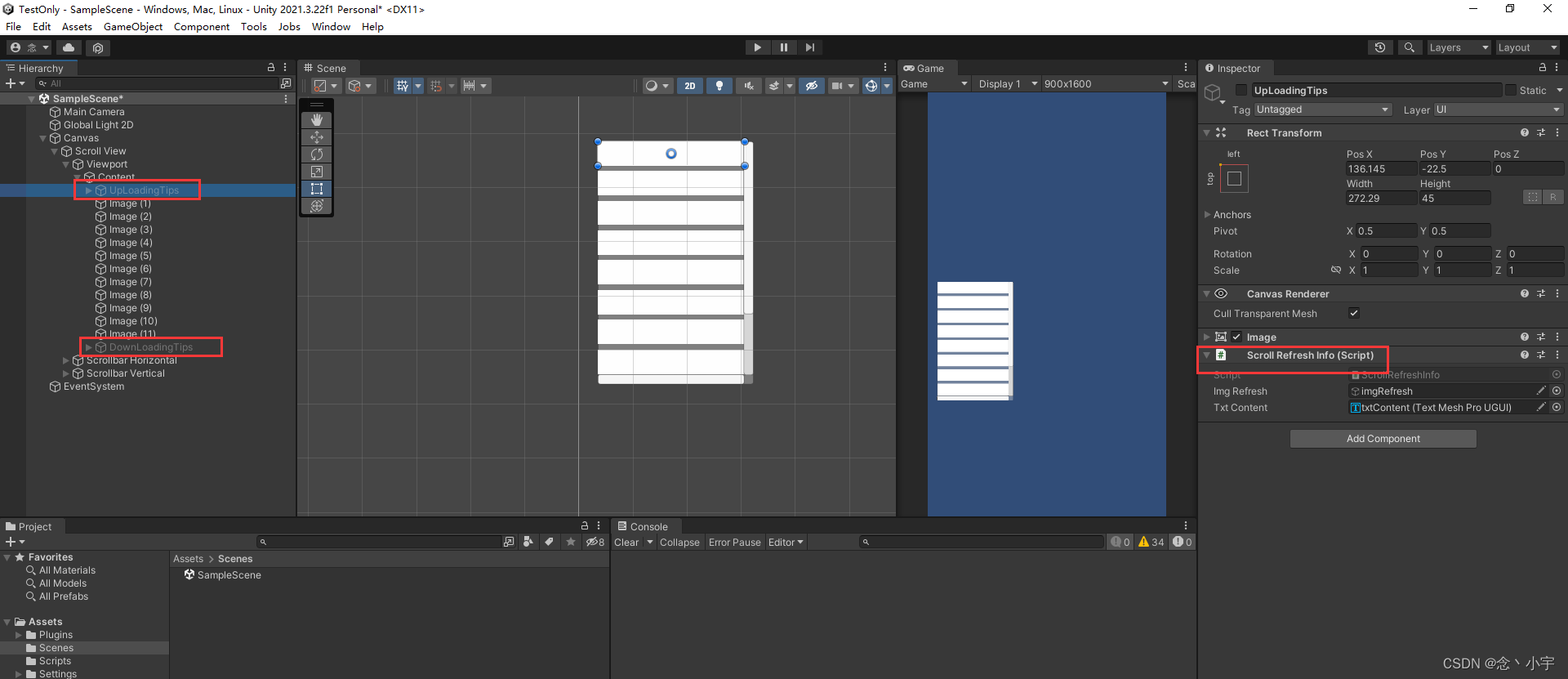Click the Console Collapse button
The width and height of the screenshot is (1568, 679).
point(679,542)
